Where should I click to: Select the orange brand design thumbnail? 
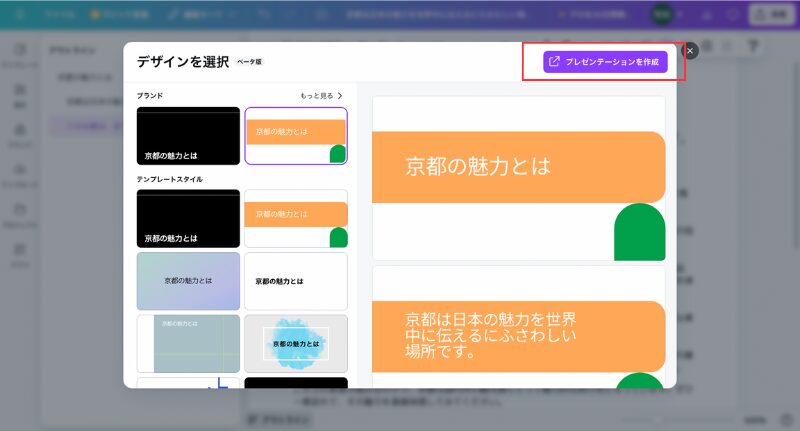point(296,136)
